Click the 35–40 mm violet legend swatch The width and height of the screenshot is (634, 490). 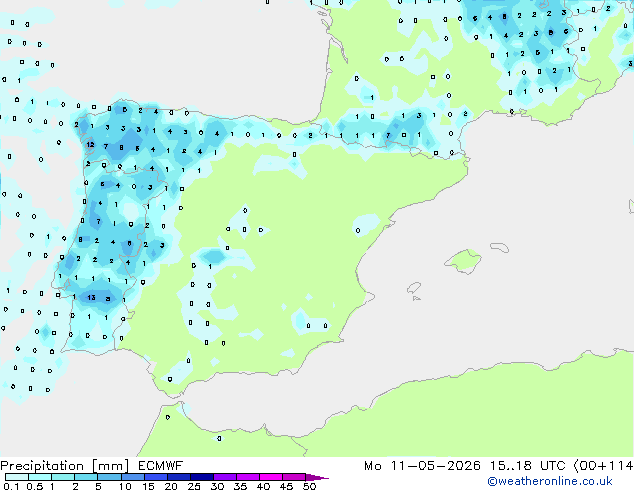248,477
